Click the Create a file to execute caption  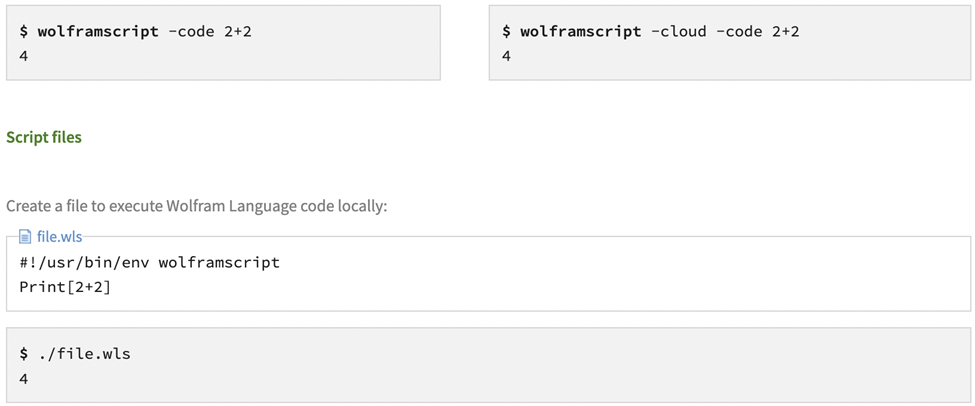196,206
